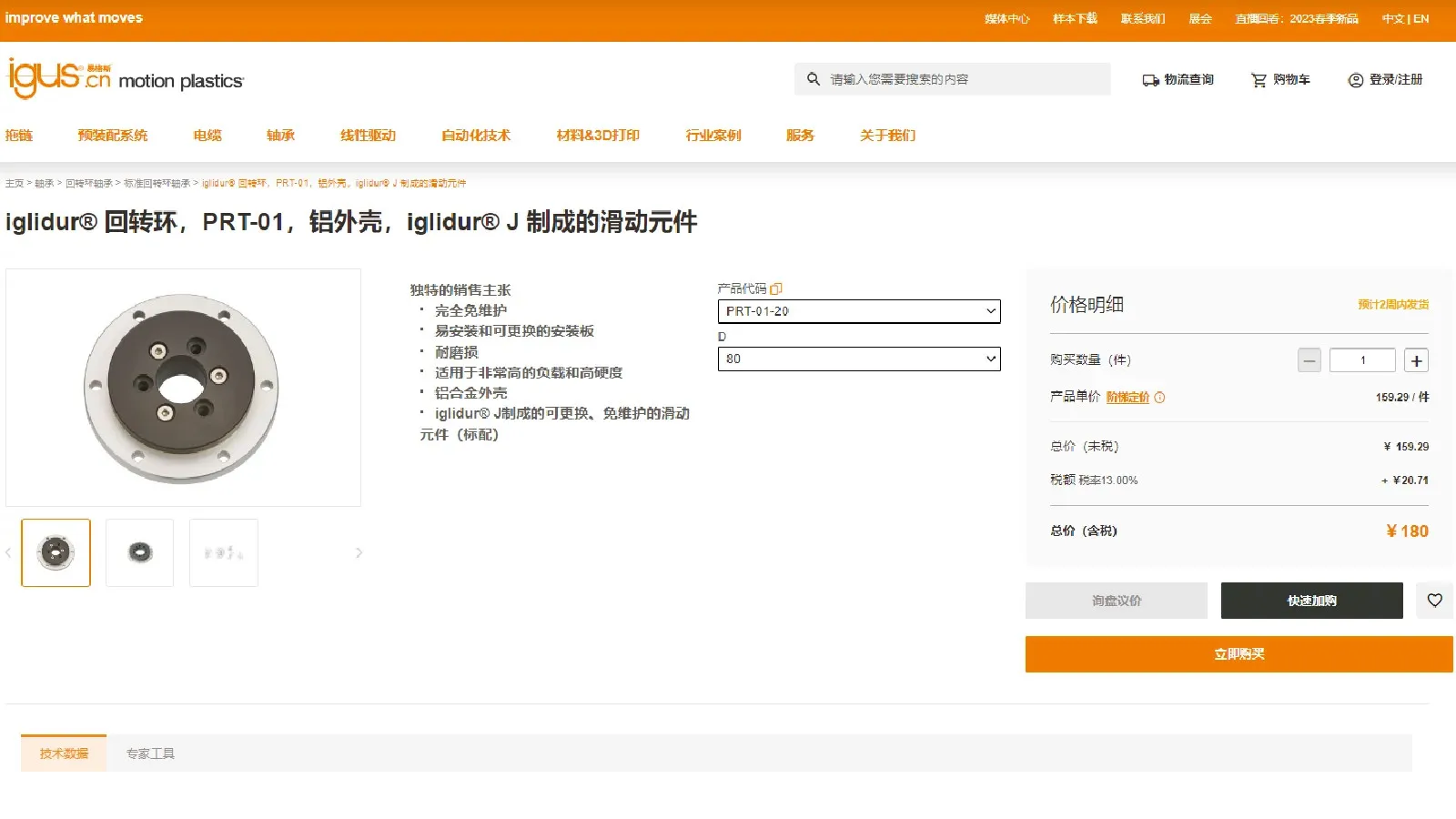Open the 直播回看 2023春季新品 link

[x=1297, y=19]
